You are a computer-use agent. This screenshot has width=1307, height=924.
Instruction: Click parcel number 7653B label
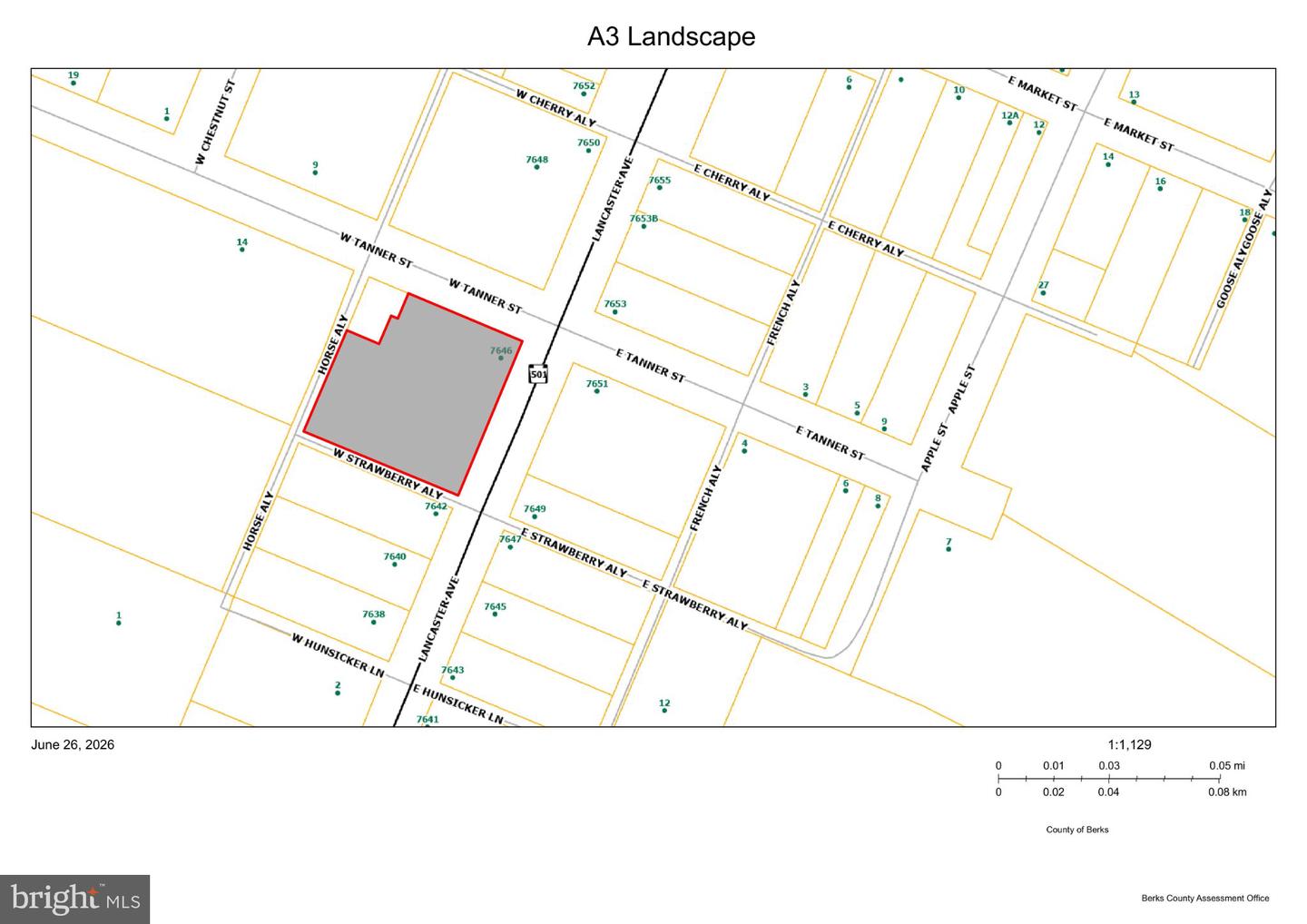click(x=644, y=219)
